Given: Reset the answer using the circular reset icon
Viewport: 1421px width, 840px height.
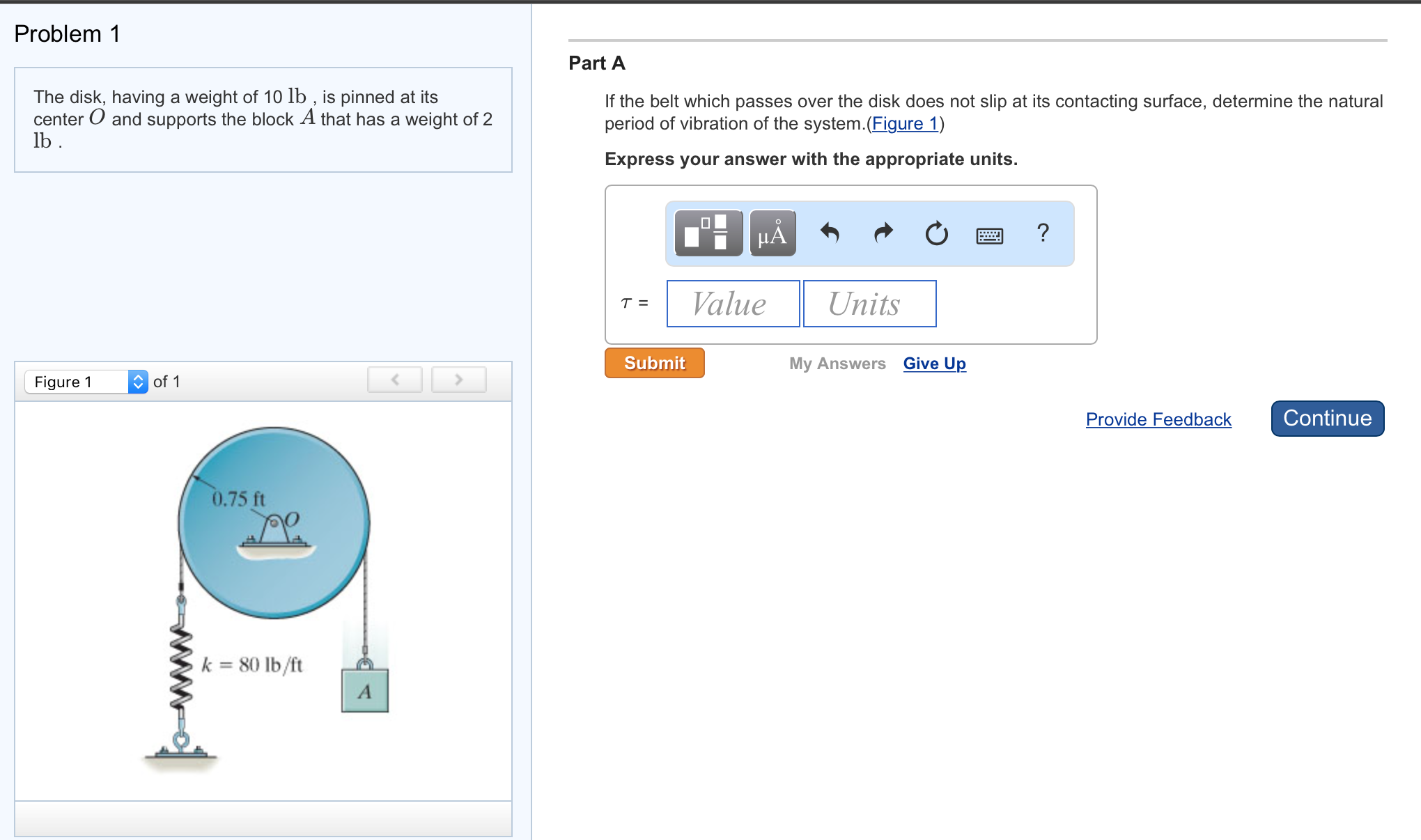Looking at the screenshot, I should (x=936, y=234).
